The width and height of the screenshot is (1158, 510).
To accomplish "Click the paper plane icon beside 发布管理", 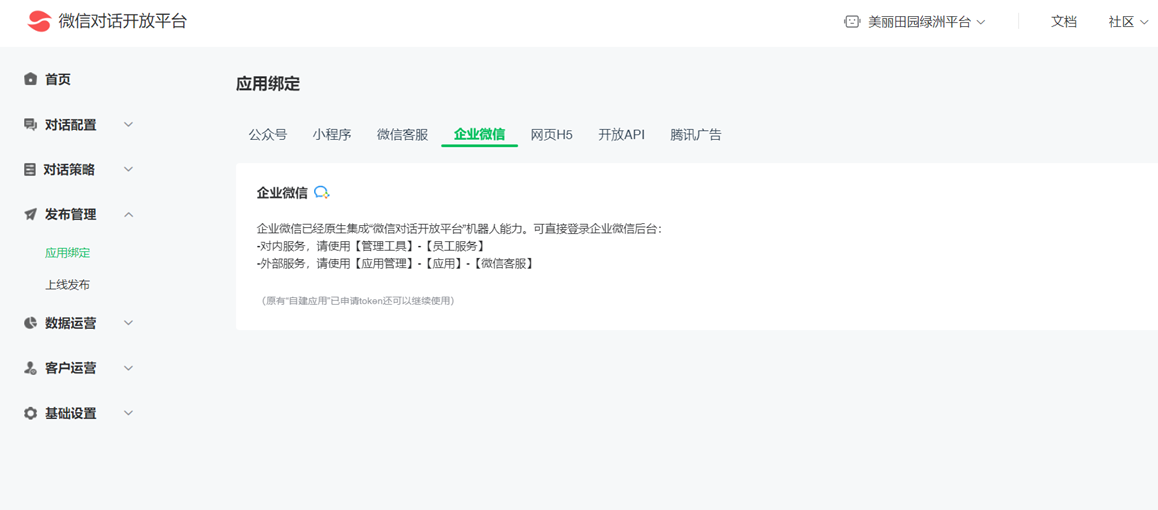I will 30,215.
